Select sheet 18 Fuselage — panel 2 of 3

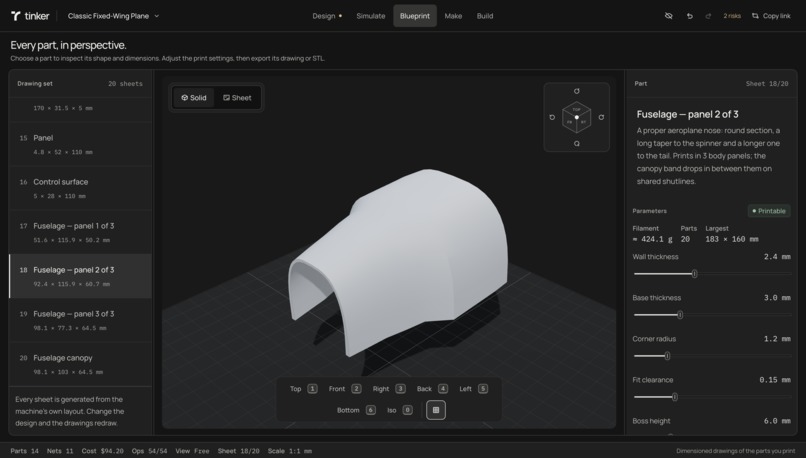click(x=80, y=277)
